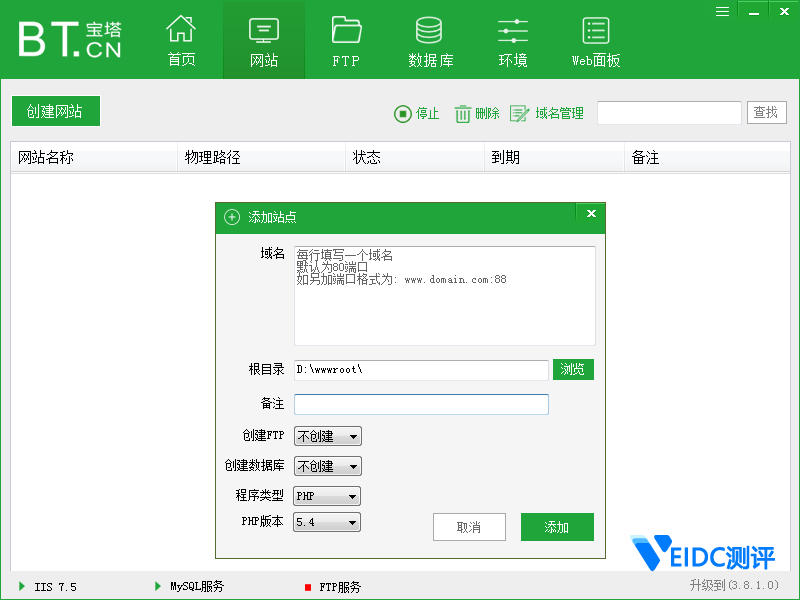The height and width of the screenshot is (600, 800).
Task: Open the 程序类型 PHP dropdown
Action: [x=327, y=496]
